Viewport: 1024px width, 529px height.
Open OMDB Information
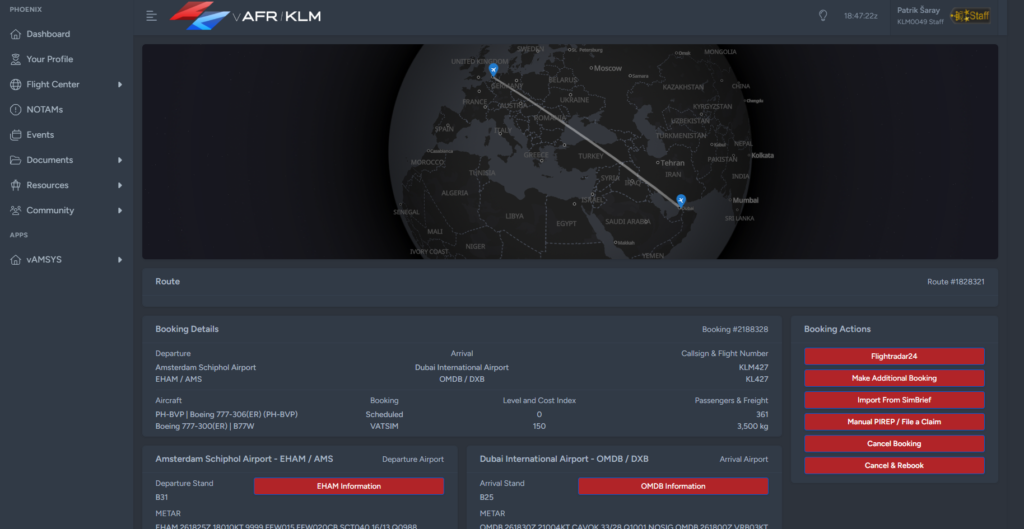click(673, 486)
